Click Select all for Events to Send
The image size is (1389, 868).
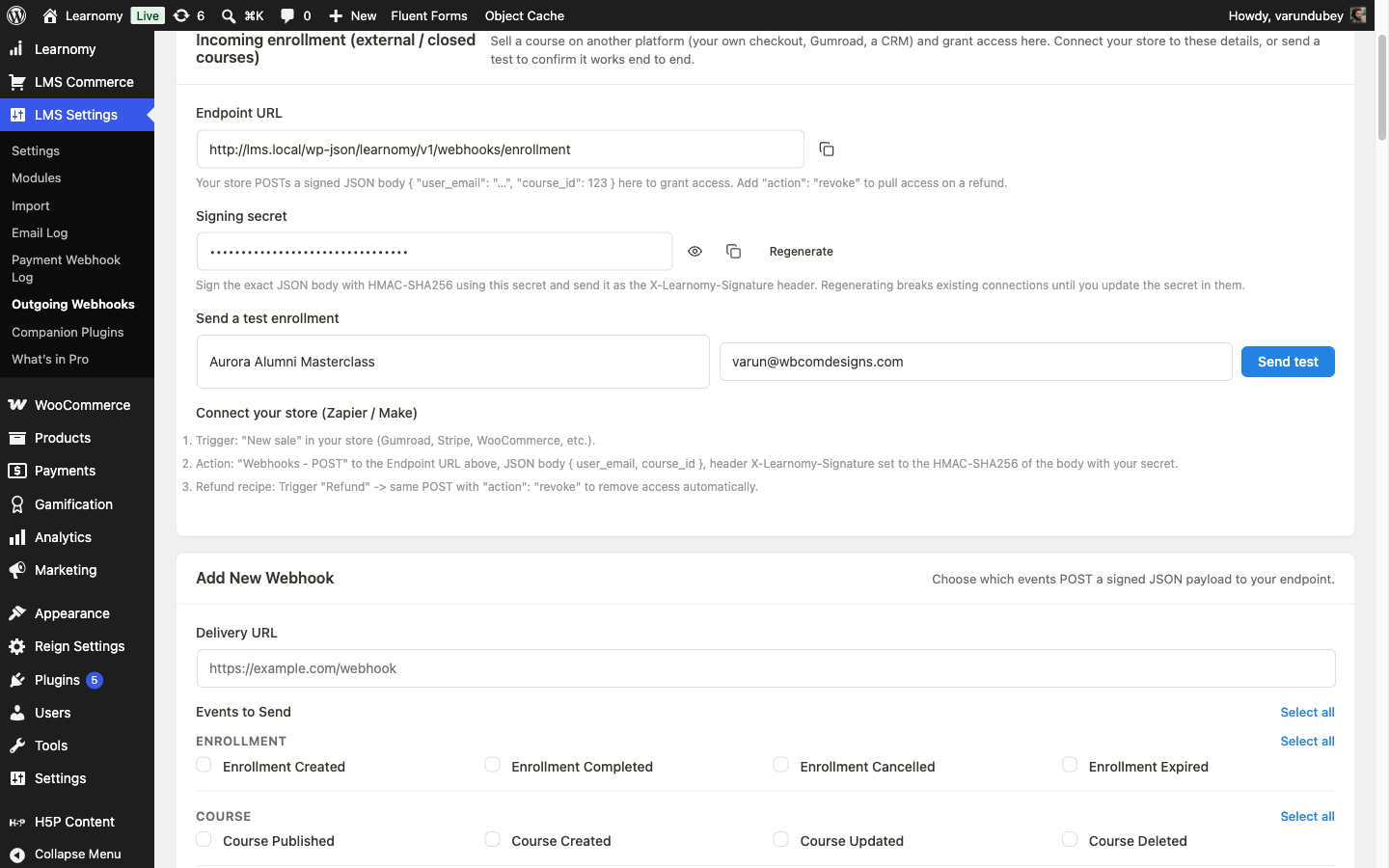tap(1307, 713)
